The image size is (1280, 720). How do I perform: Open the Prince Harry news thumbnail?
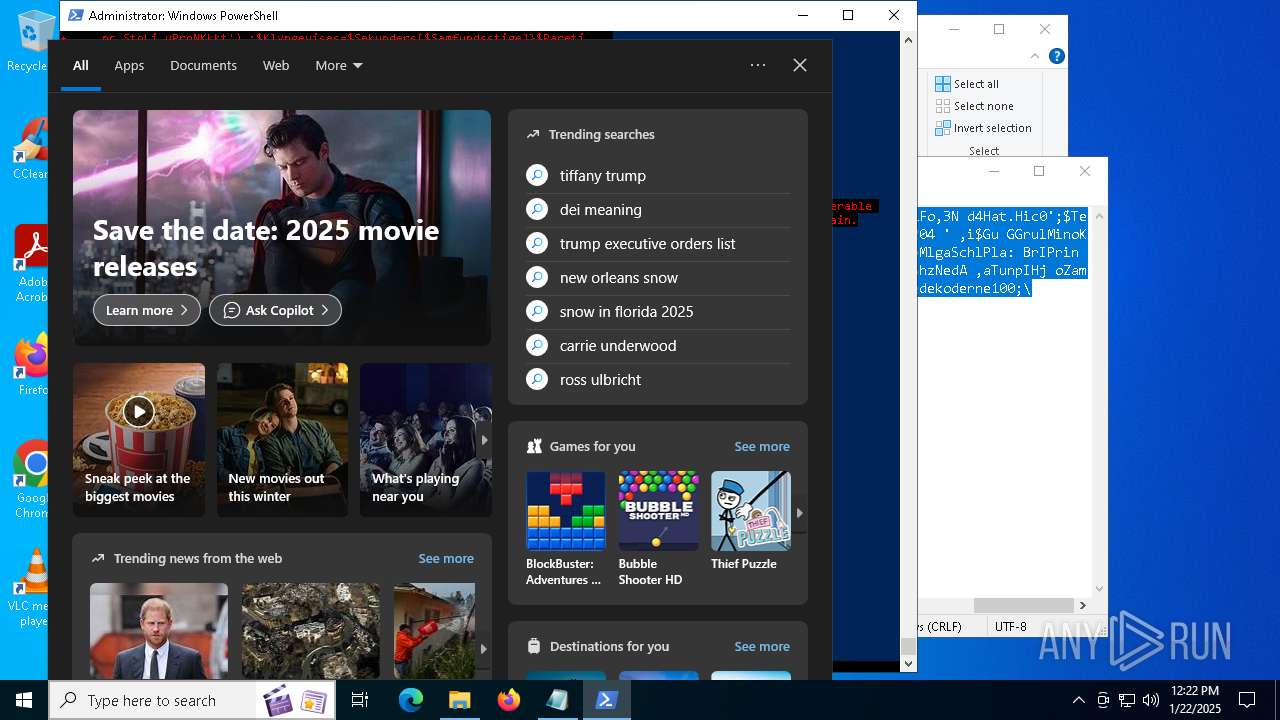coord(159,631)
